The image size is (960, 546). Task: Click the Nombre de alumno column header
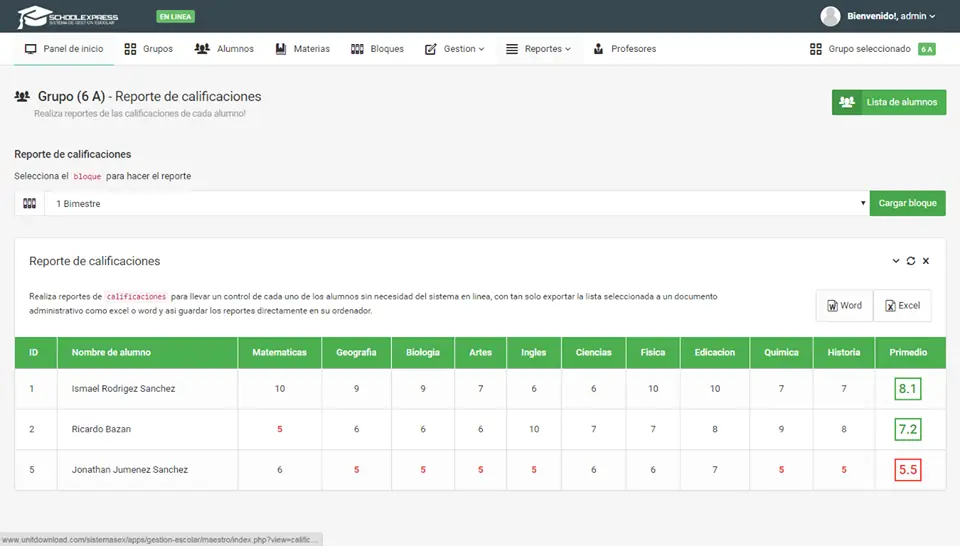click(147, 353)
